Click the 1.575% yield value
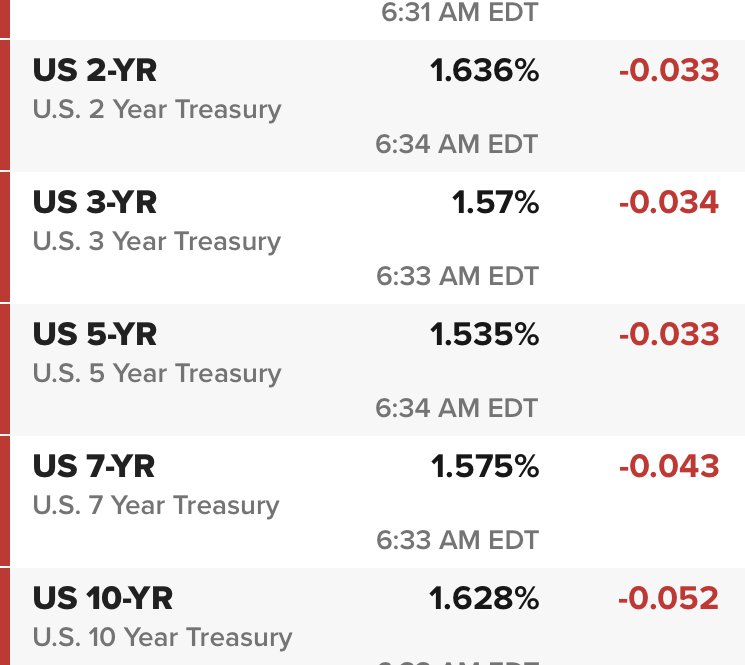Image resolution: width=745 pixels, height=665 pixels. coord(485,466)
